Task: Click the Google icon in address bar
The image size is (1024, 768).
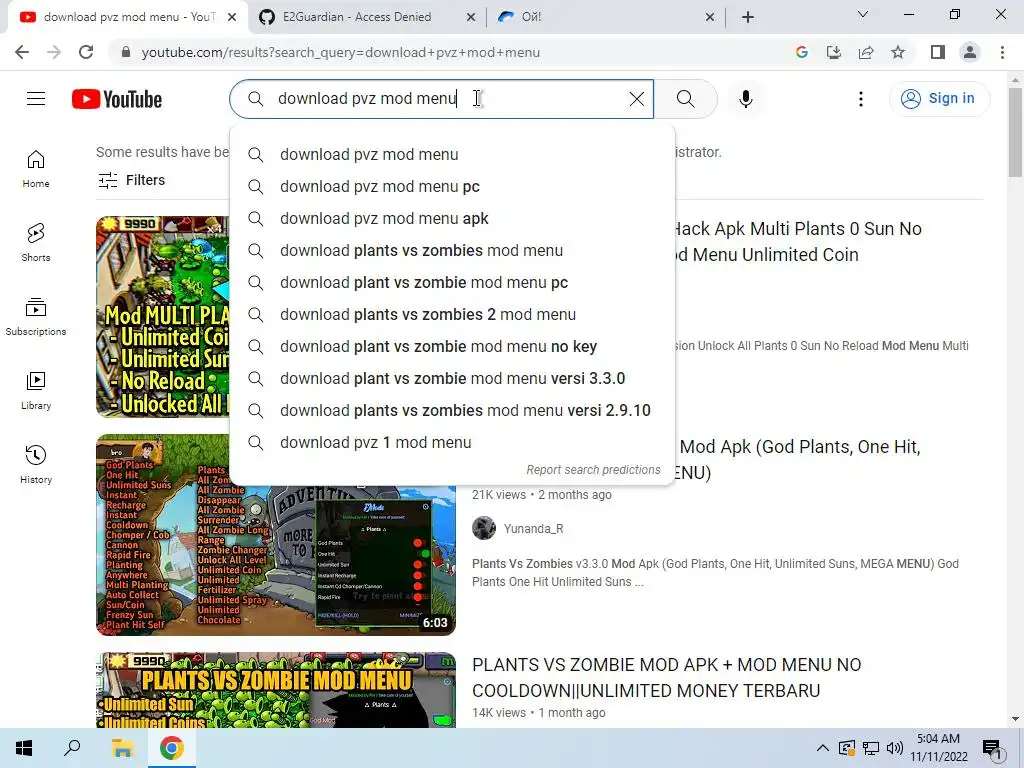Action: click(x=801, y=52)
